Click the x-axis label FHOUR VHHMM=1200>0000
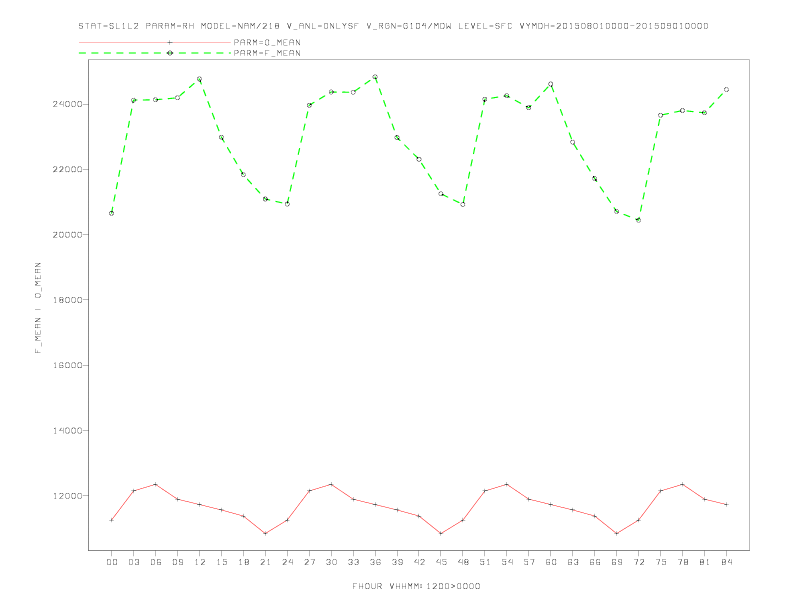 point(416,586)
